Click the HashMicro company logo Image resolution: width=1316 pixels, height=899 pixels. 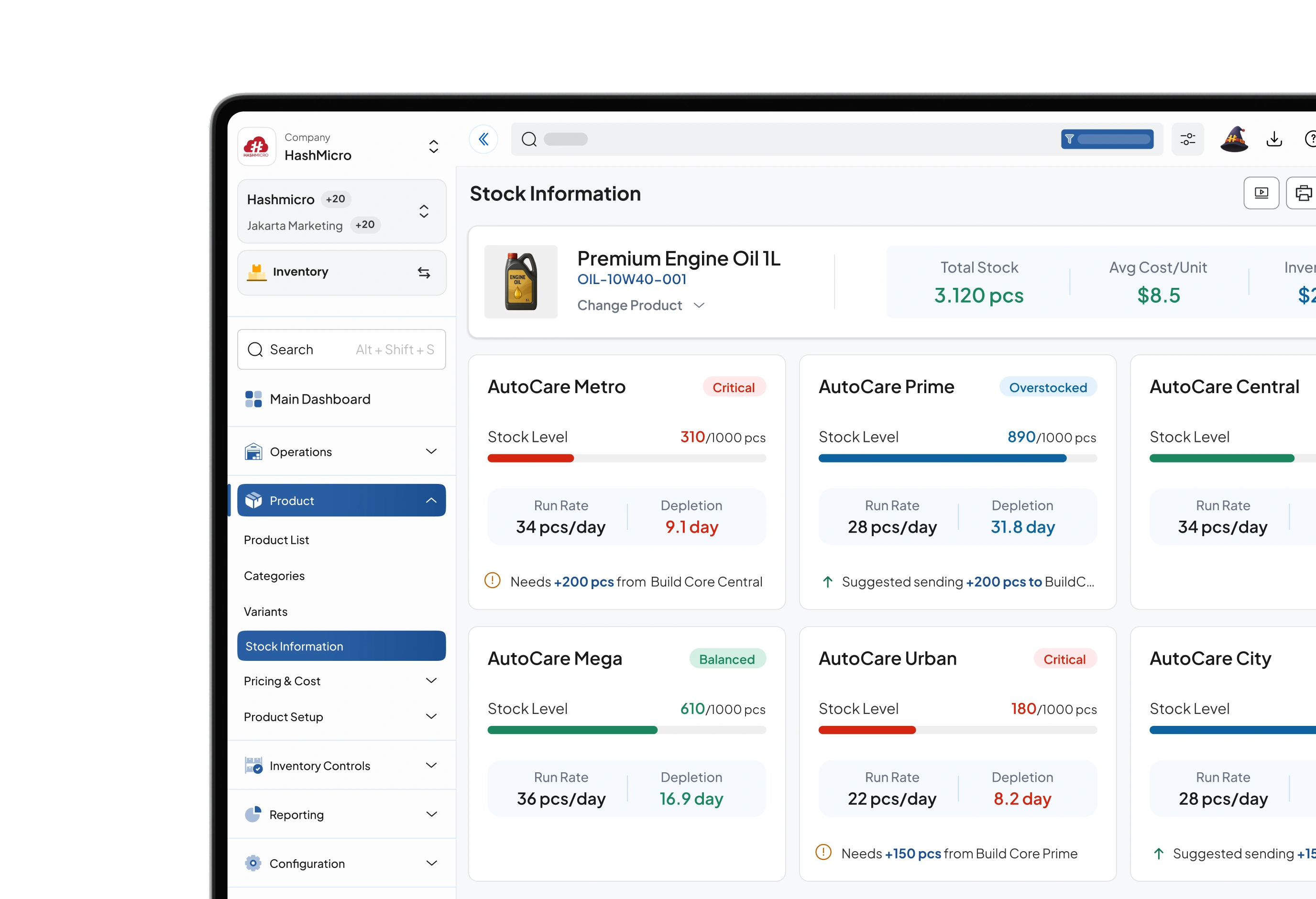point(256,147)
